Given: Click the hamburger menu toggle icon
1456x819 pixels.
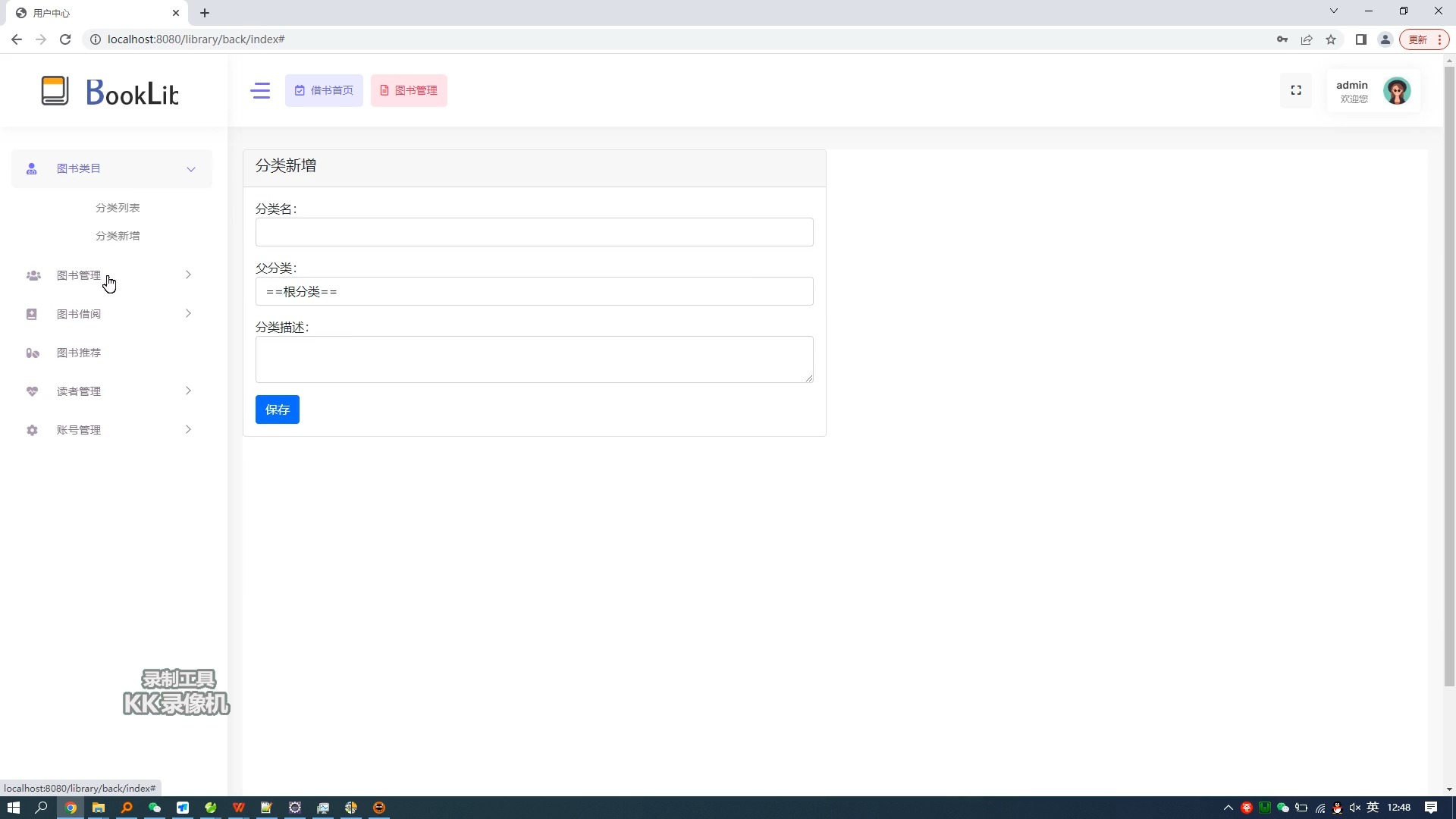Looking at the screenshot, I should coord(260,91).
